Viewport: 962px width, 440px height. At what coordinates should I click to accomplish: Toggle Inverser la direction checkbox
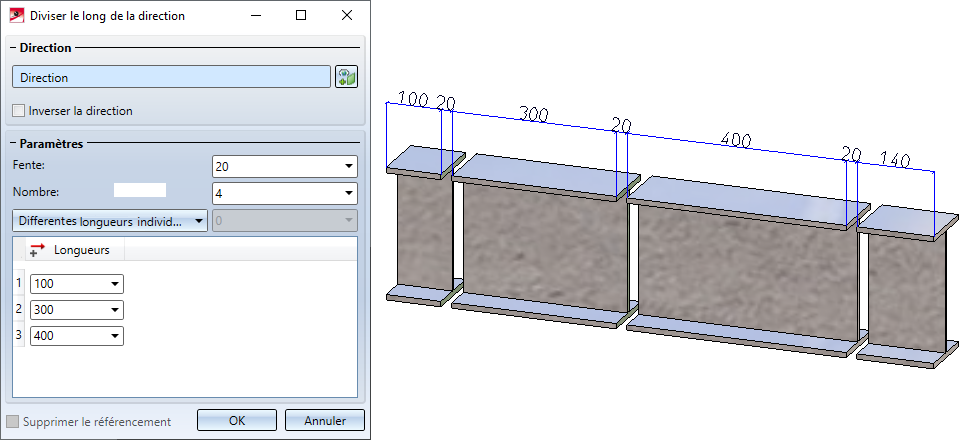pyautogui.click(x=19, y=111)
